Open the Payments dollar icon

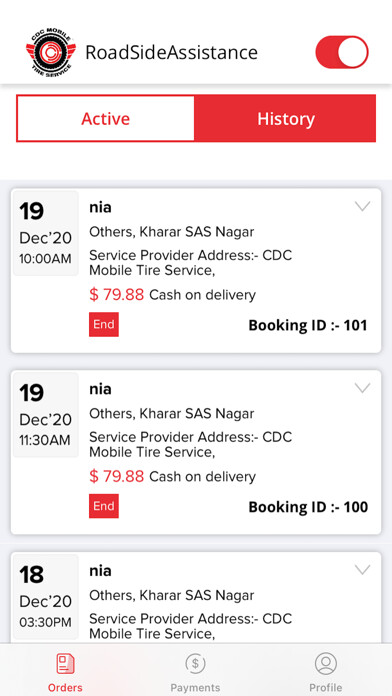(x=195, y=664)
